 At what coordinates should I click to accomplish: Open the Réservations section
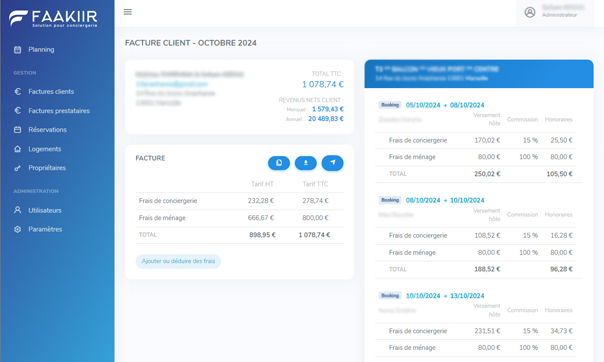tap(47, 130)
